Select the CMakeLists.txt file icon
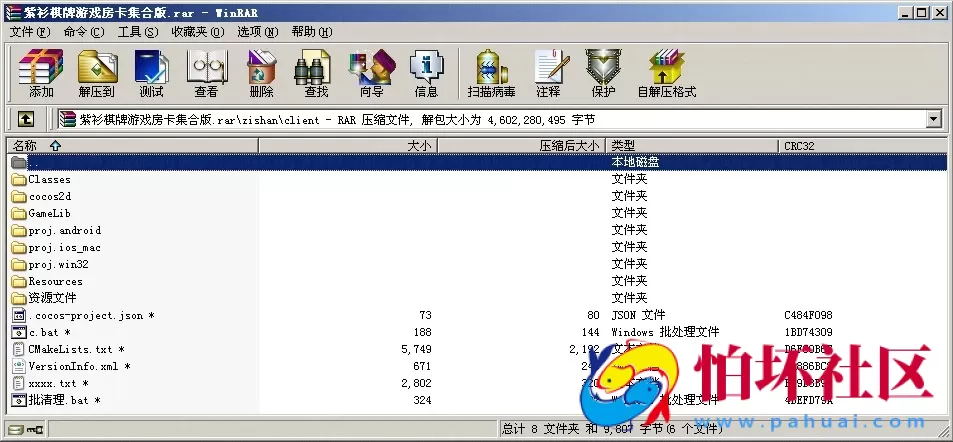953x442 pixels. [19, 350]
